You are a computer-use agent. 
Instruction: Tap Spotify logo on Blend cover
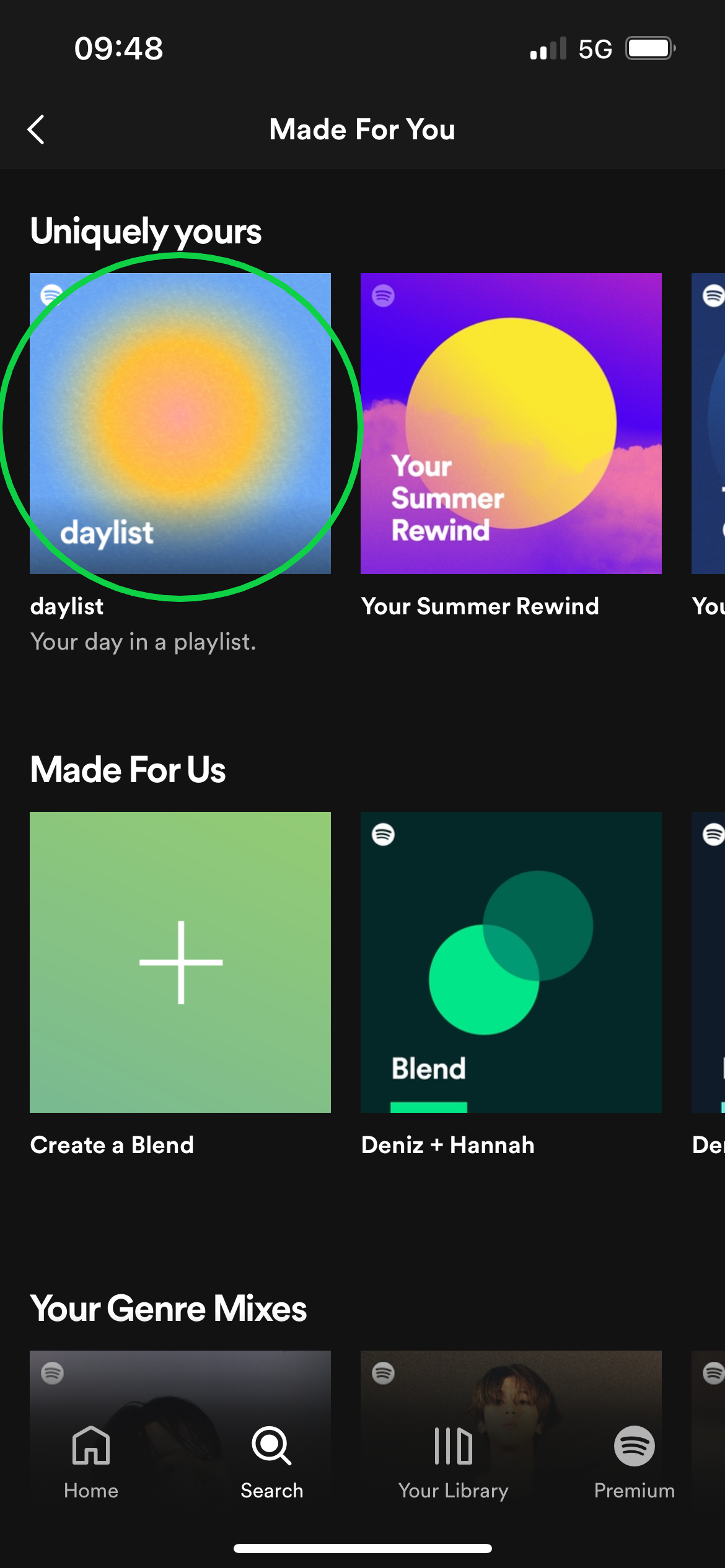click(x=383, y=834)
